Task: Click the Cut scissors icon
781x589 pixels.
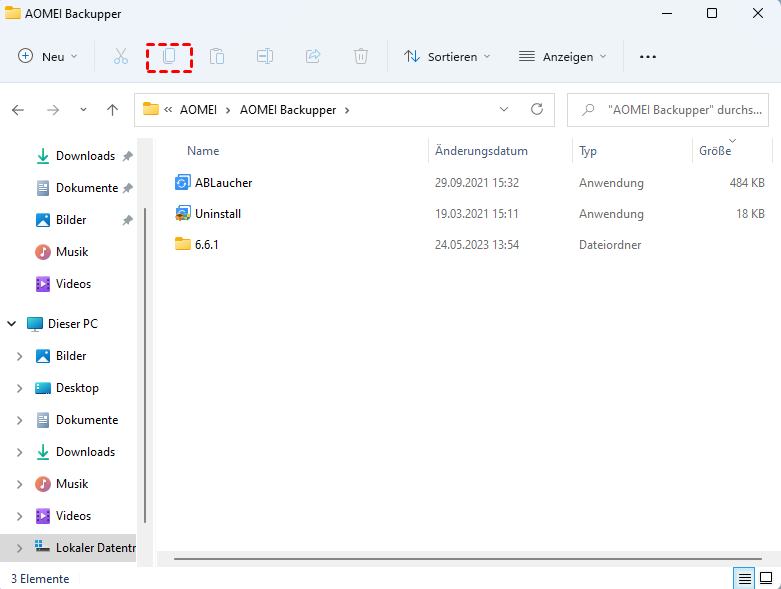Action: click(121, 56)
